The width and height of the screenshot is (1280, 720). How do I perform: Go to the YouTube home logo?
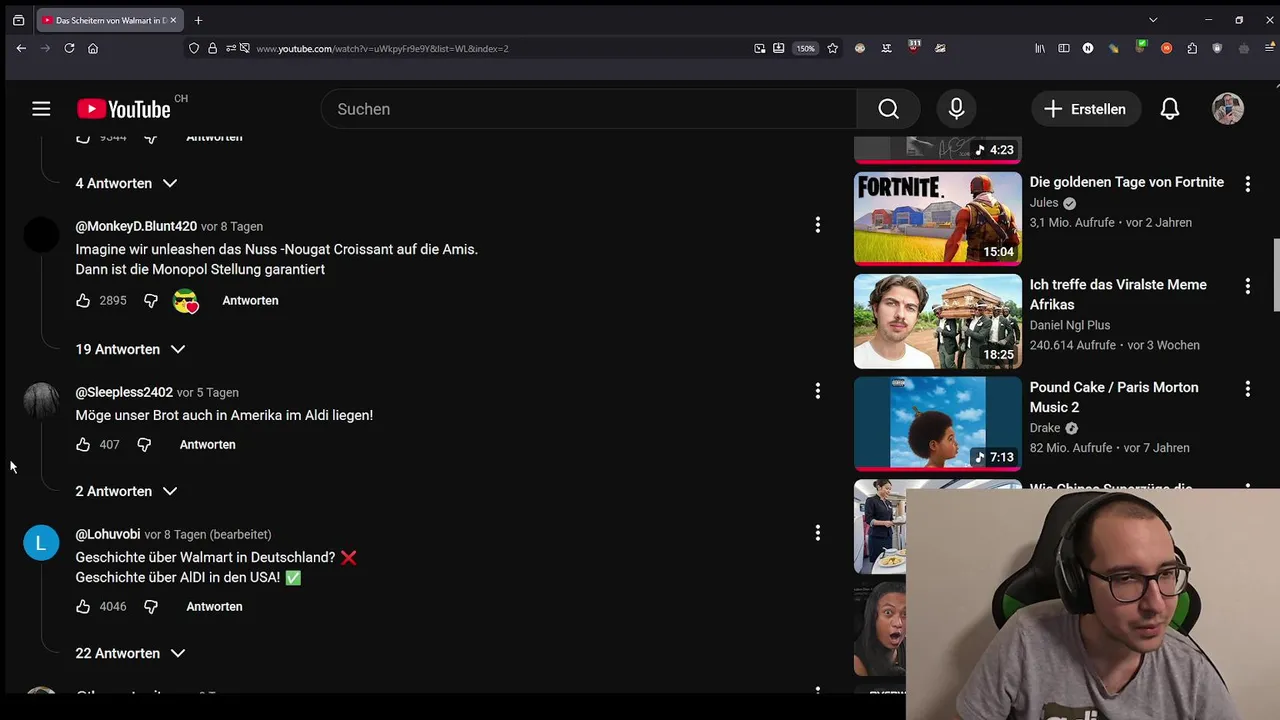(x=124, y=109)
